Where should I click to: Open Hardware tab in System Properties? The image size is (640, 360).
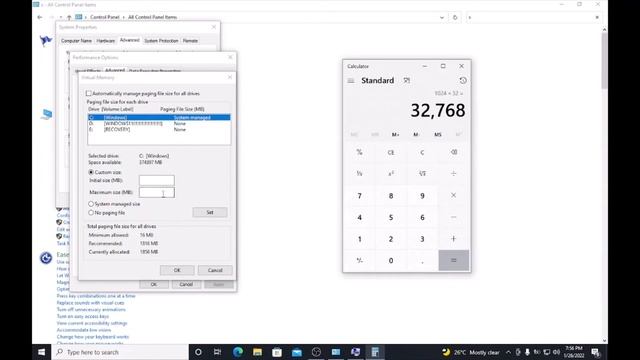coord(106,41)
